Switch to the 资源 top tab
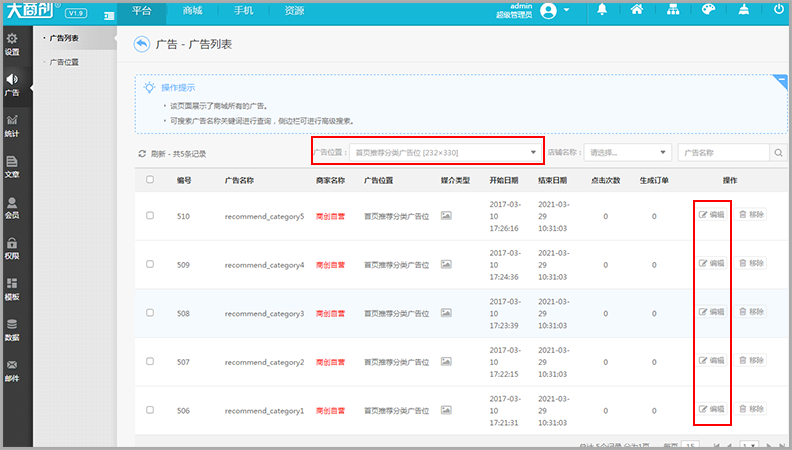 click(294, 11)
